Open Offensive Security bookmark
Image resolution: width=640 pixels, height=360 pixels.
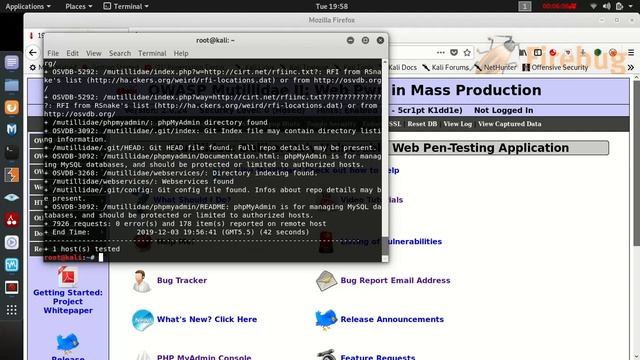[x=556, y=67]
